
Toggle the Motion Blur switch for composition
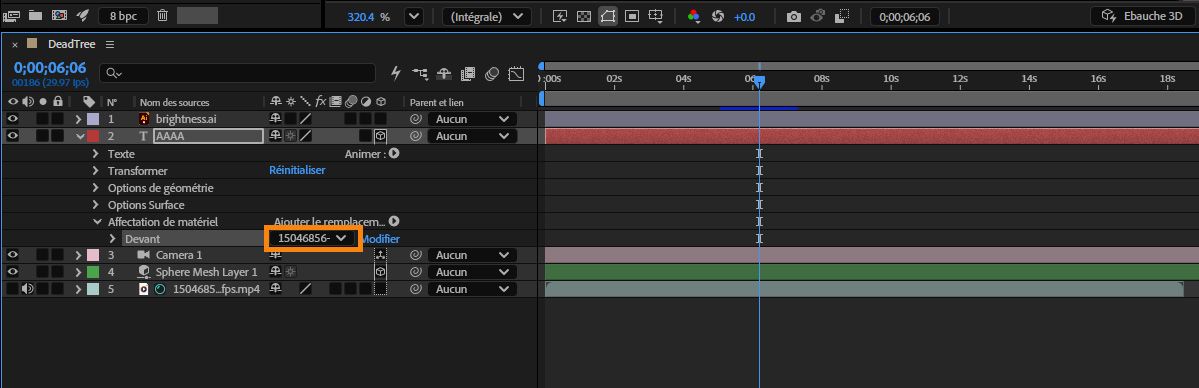pyautogui.click(x=492, y=73)
